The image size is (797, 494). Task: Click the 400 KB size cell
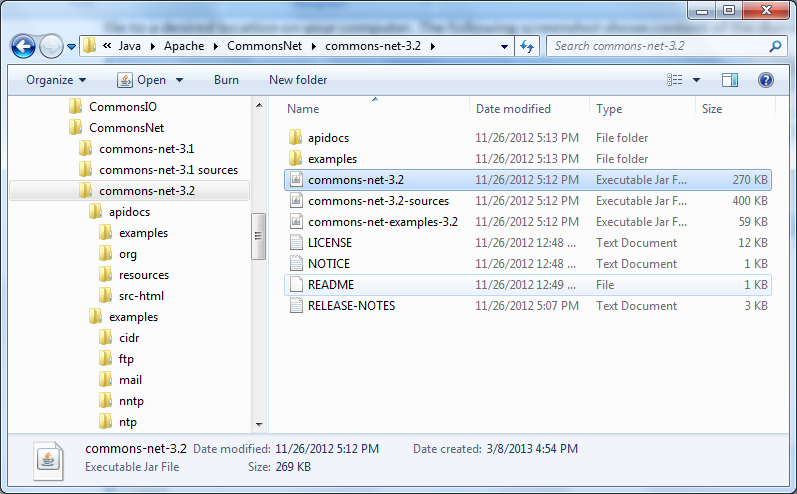(750, 201)
